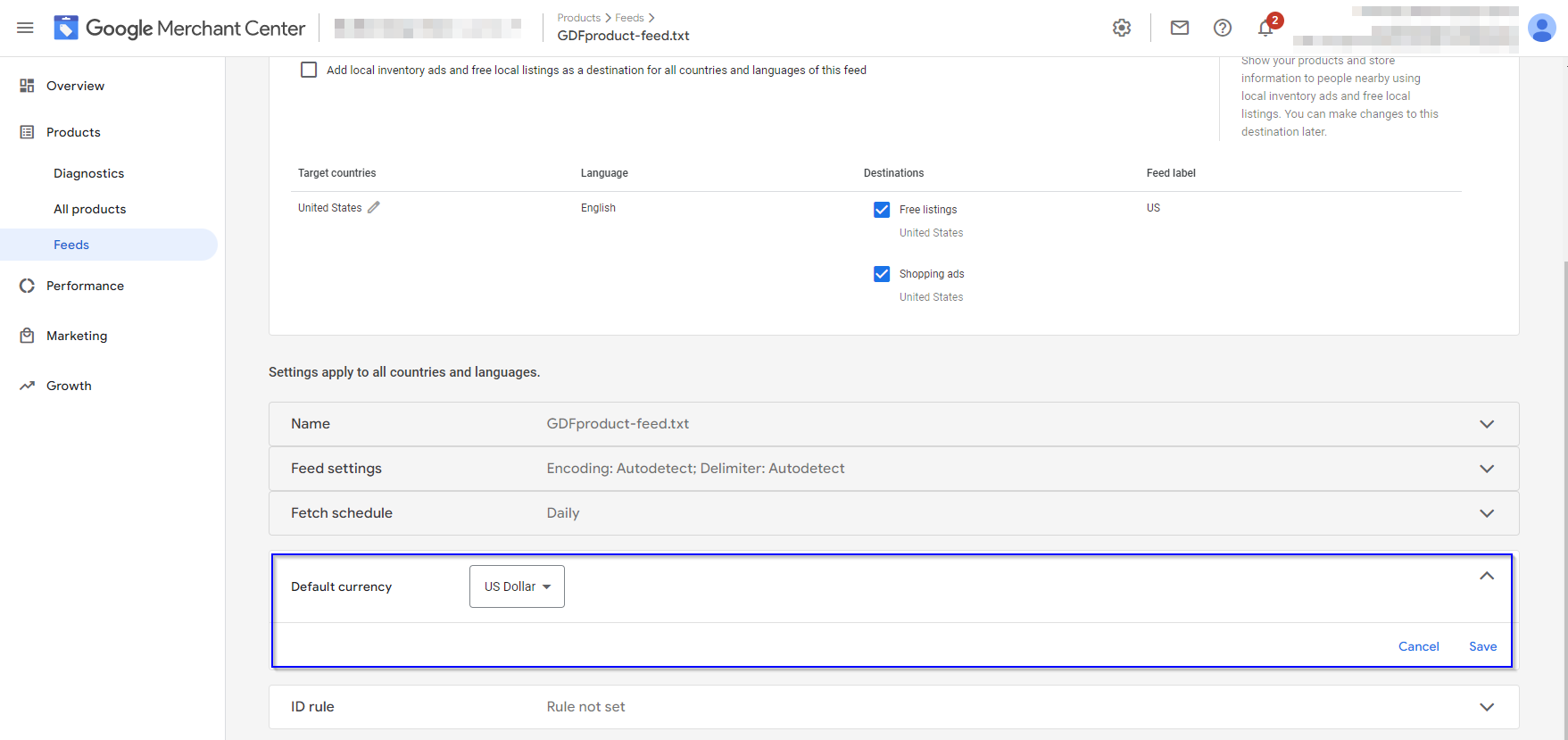
Task: Expand the Name settings row
Action: click(x=893, y=424)
